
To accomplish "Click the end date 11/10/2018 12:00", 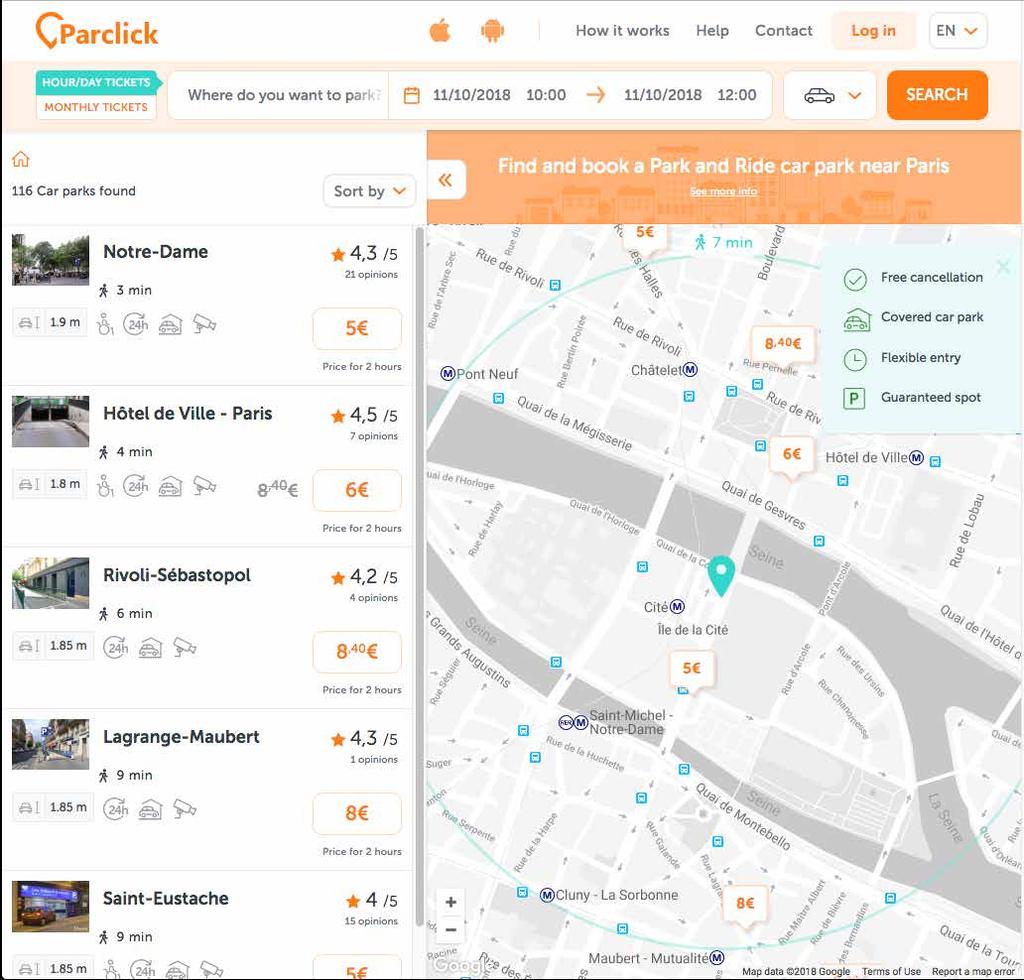I will click(x=690, y=95).
